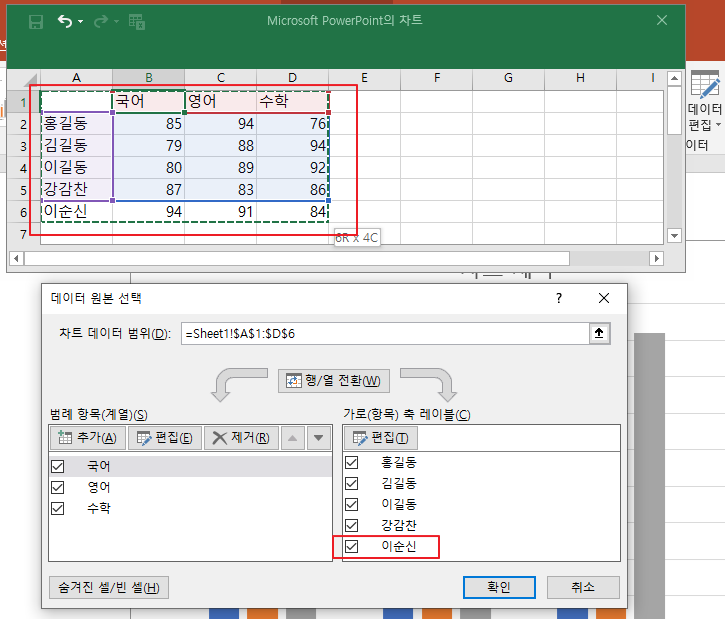Click the dialog help question mark

(559, 298)
